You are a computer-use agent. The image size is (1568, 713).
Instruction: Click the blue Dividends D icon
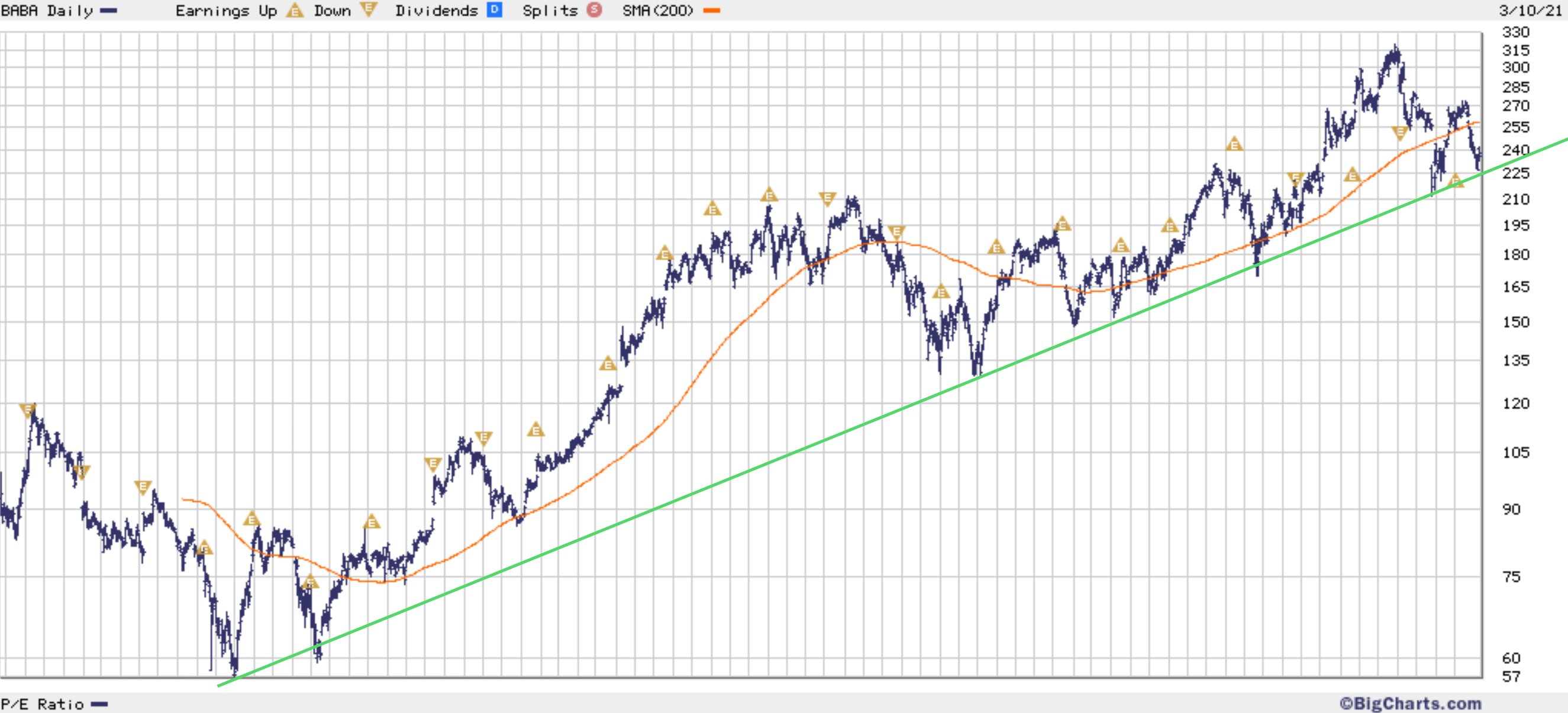point(494,9)
